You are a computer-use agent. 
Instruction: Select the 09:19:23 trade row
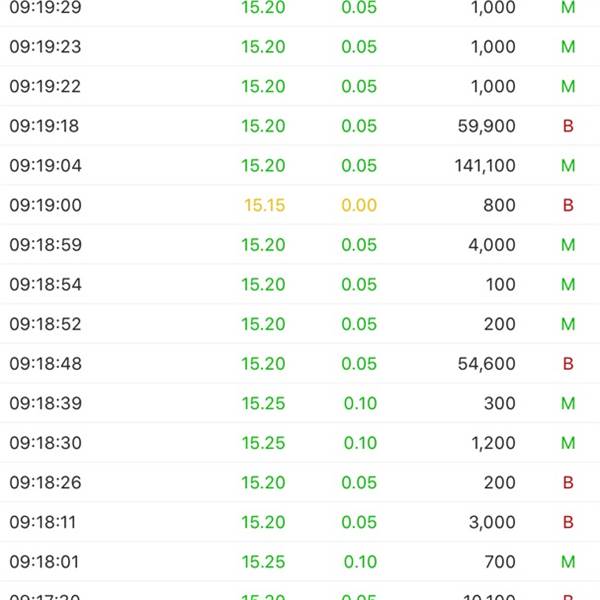300,47
